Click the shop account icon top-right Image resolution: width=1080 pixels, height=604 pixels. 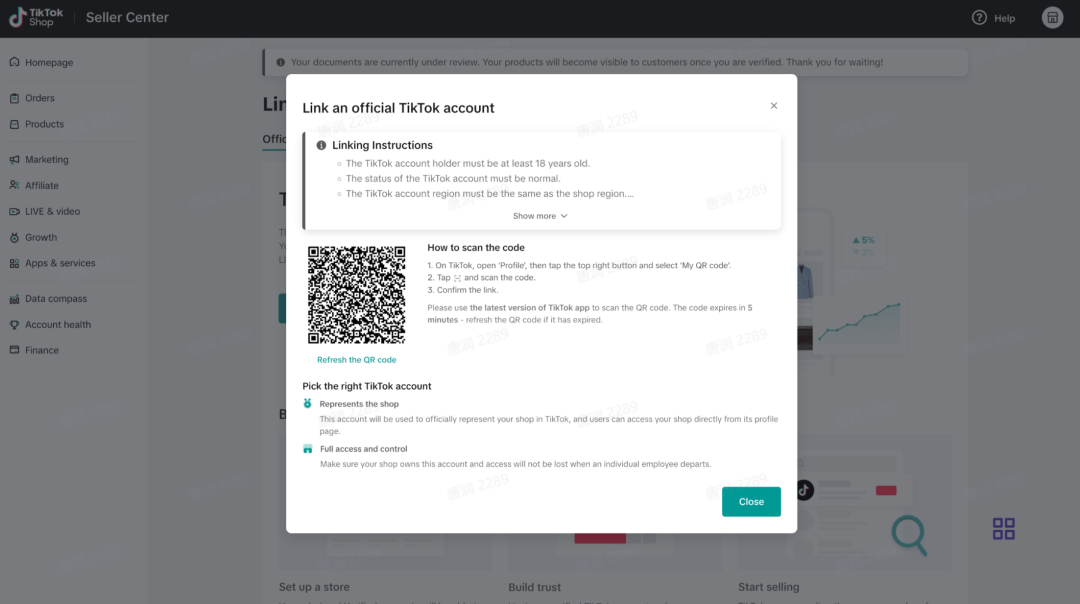click(x=1052, y=18)
